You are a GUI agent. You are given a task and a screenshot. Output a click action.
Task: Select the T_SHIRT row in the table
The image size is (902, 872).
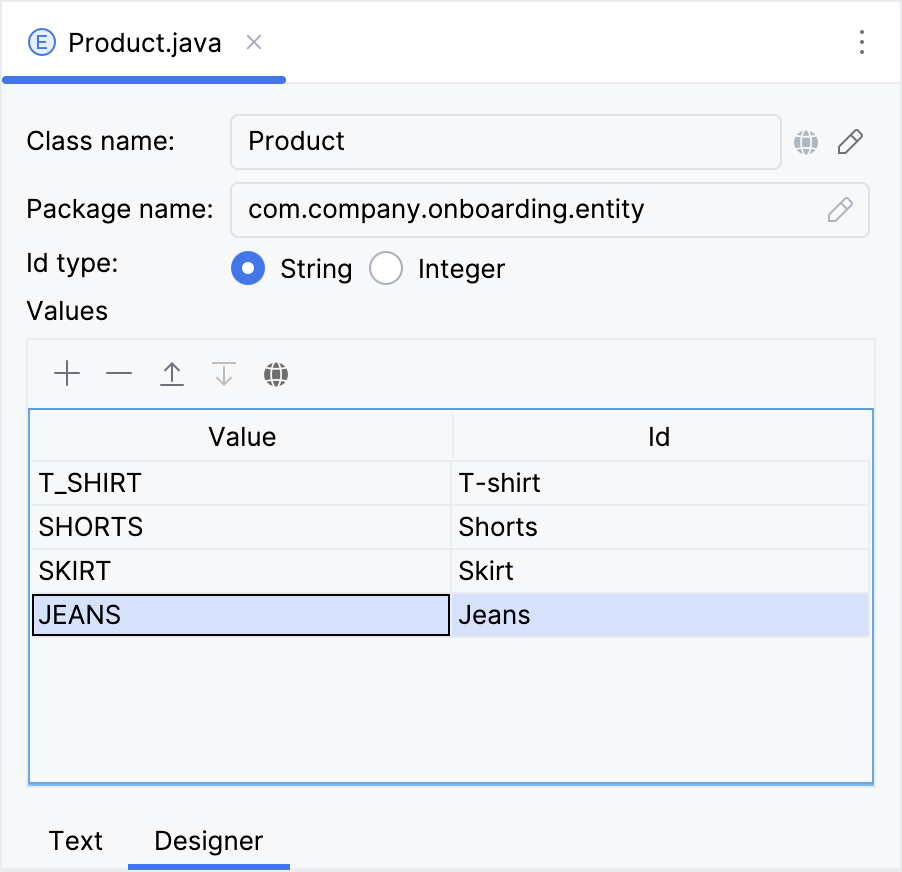pyautogui.click(x=240, y=483)
